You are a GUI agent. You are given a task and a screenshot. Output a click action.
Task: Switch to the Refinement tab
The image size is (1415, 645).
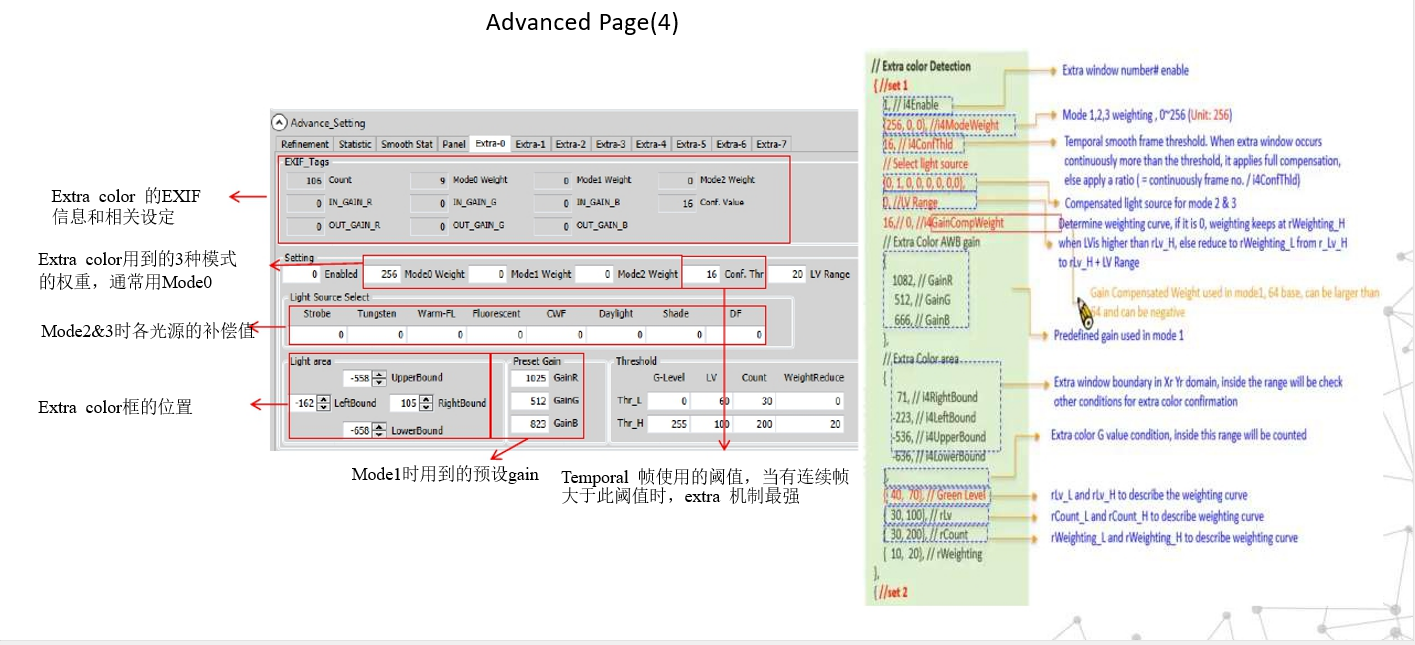click(305, 144)
